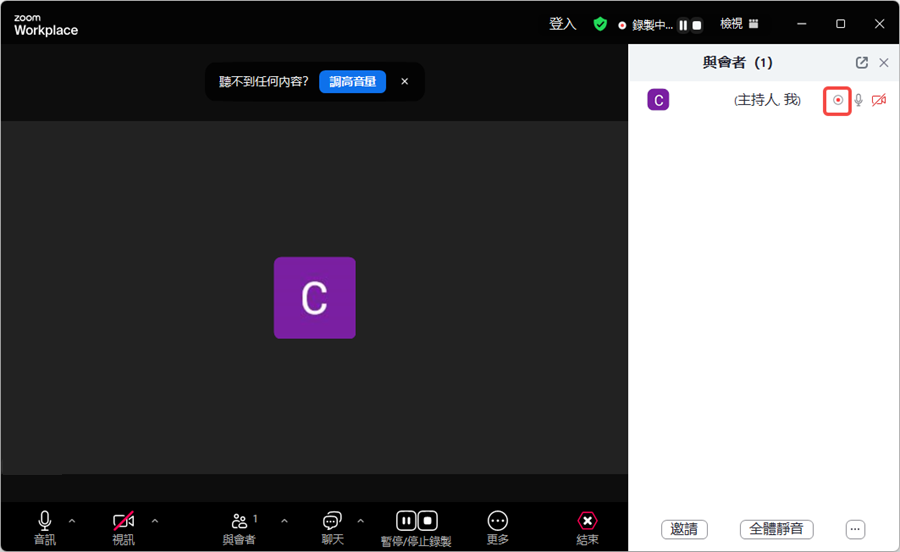End the meeting with 結束

[x=587, y=528]
